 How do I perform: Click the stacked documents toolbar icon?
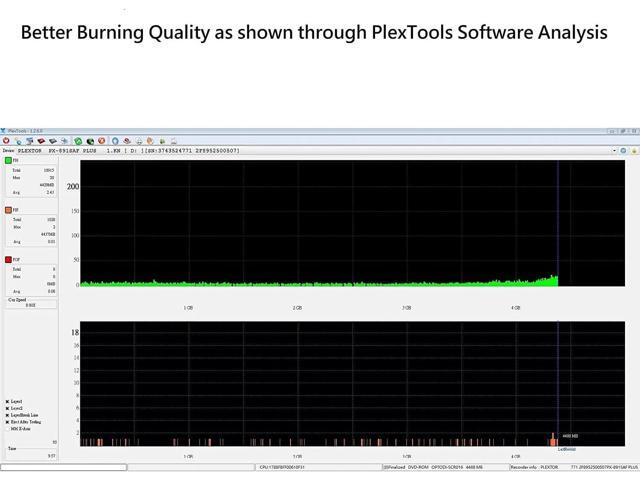(29, 141)
